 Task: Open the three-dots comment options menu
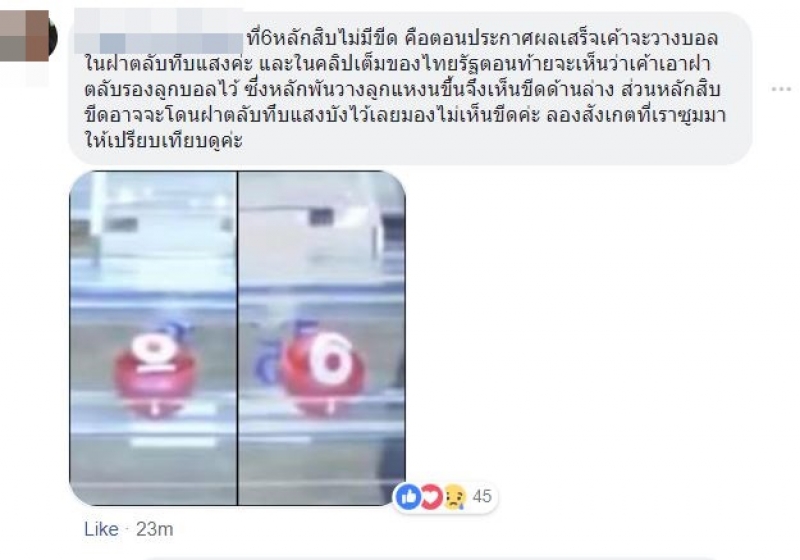pyautogui.click(x=781, y=89)
